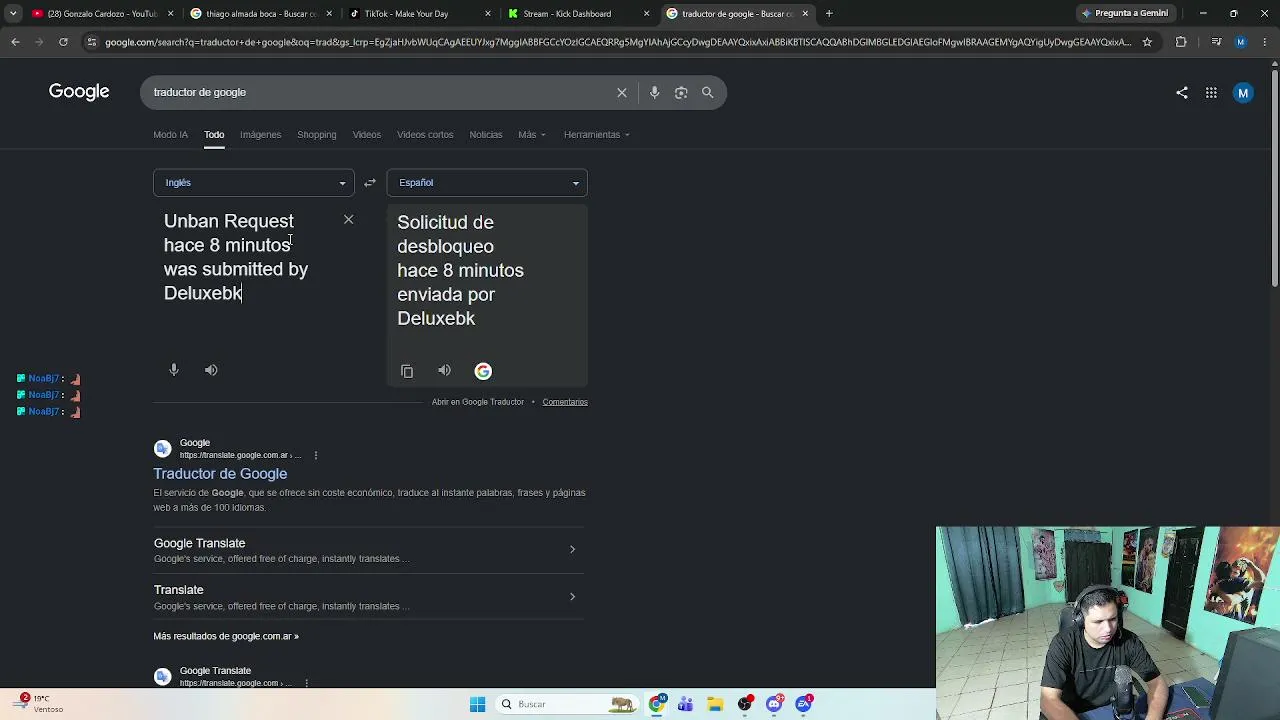
Task: Select the Videos results tab
Action: (367, 135)
